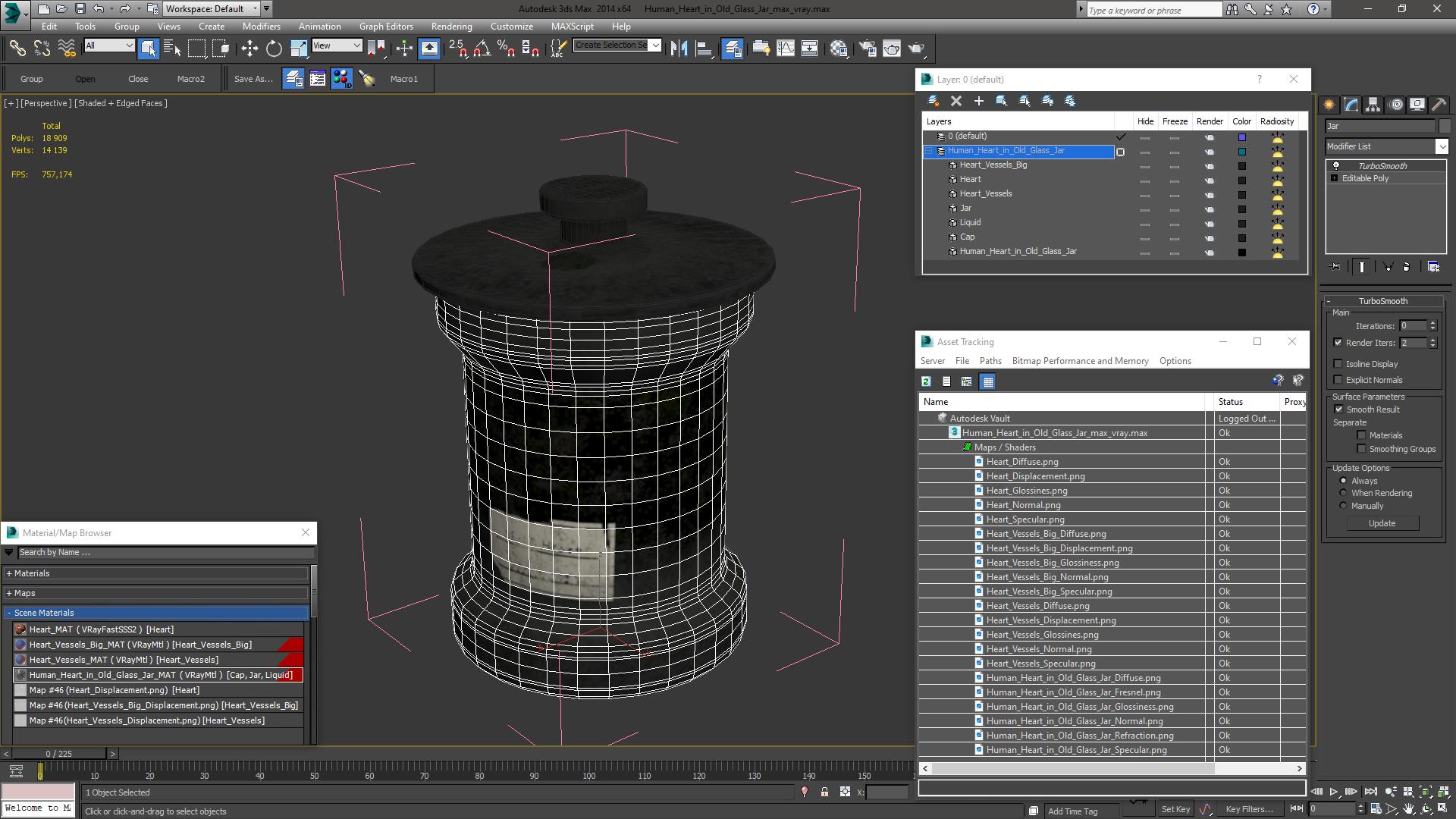The height and width of the screenshot is (819, 1456).
Task: Open the Curve Editor icon
Action: click(x=786, y=49)
